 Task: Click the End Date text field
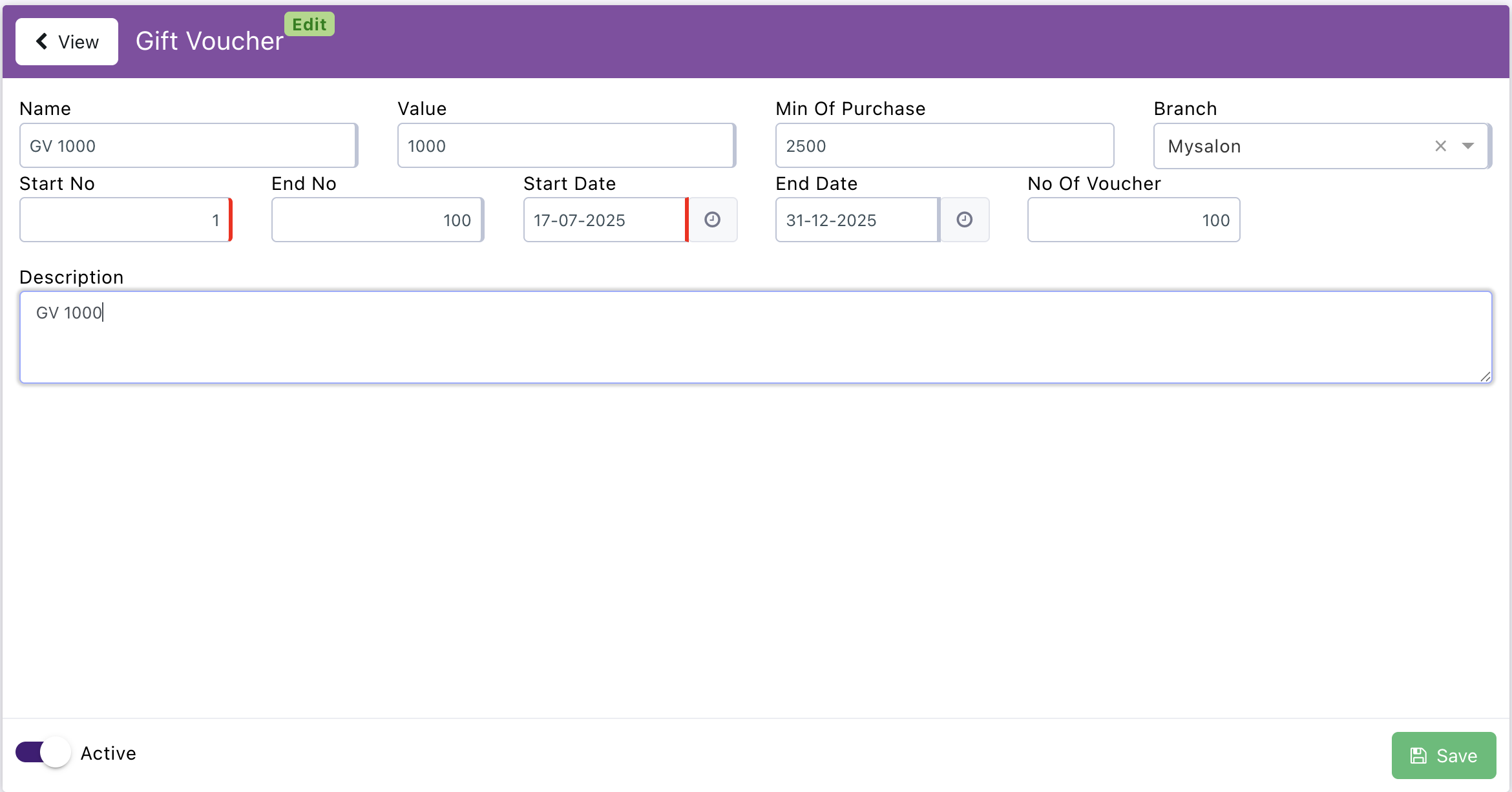pos(856,220)
